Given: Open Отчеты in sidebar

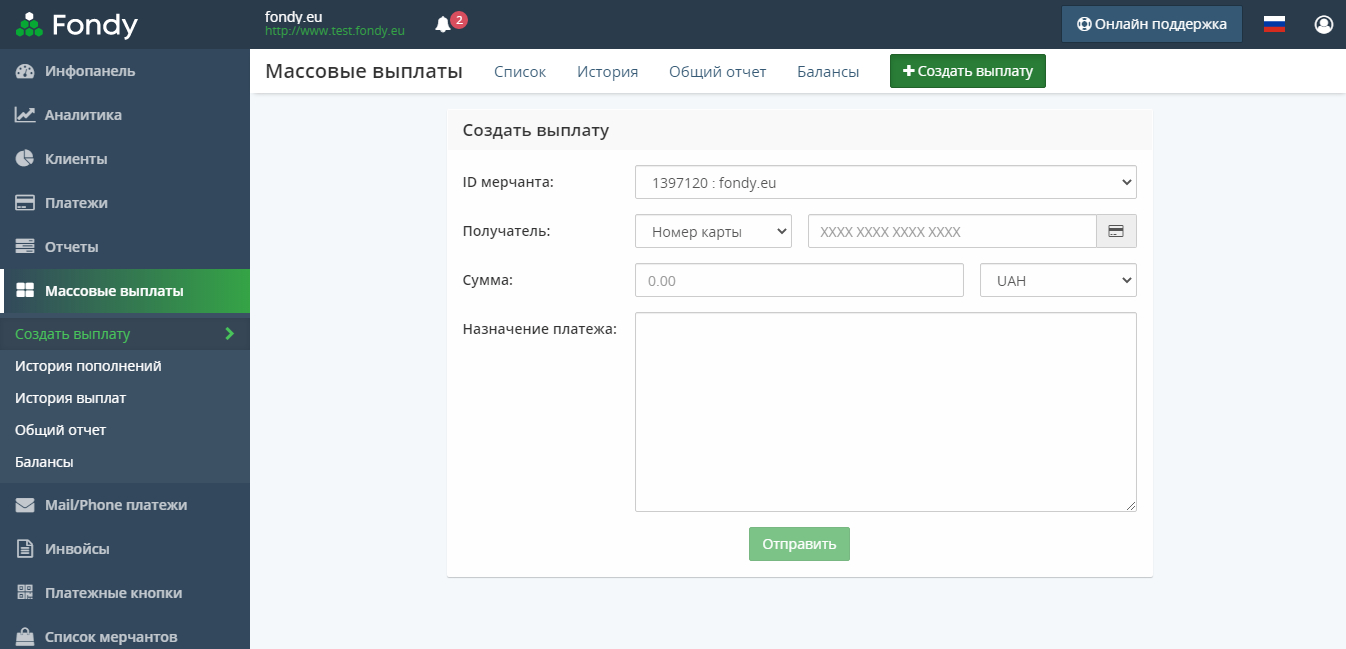Looking at the screenshot, I should 125,247.
